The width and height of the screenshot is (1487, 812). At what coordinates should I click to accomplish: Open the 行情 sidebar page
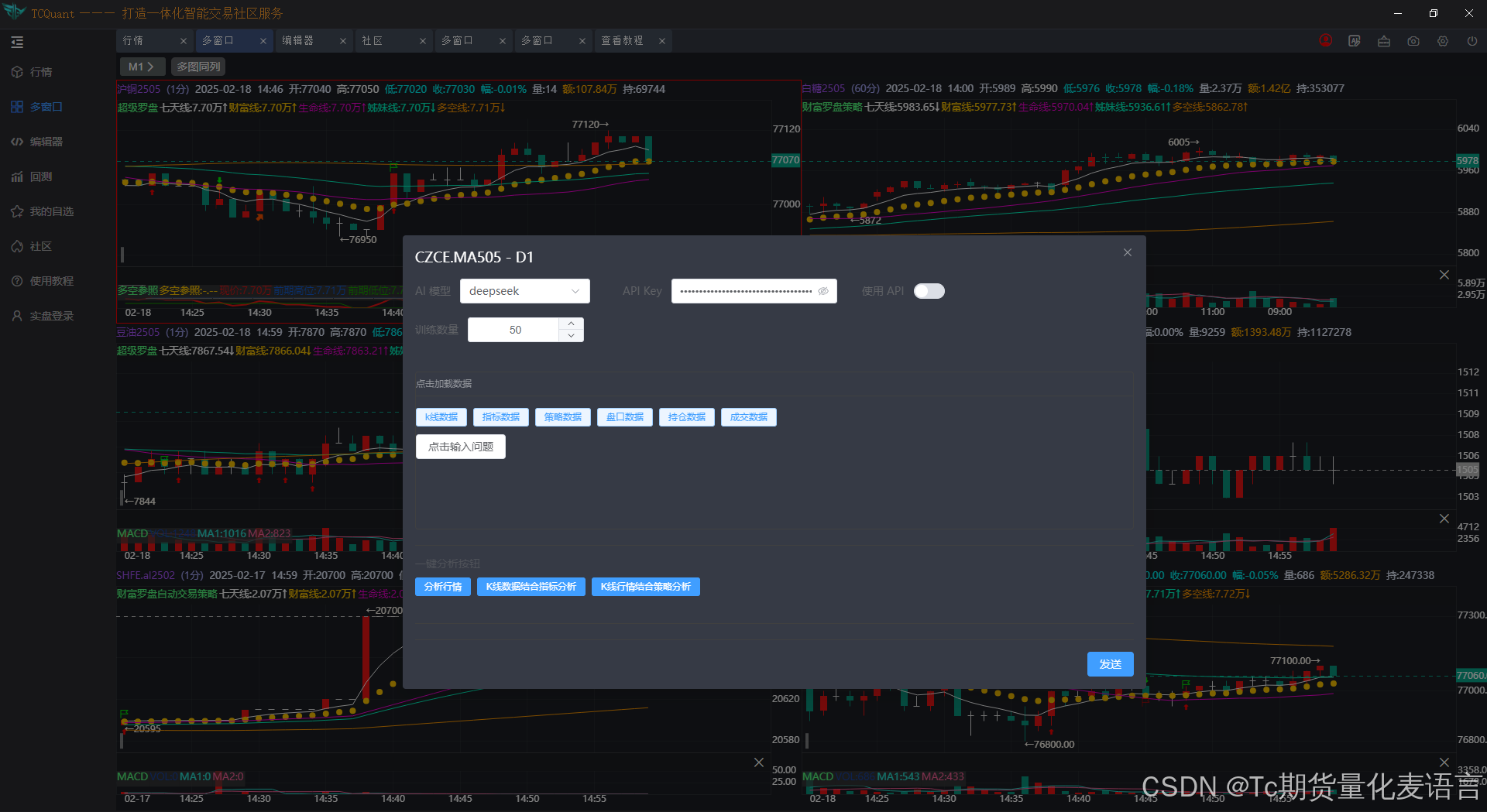coord(32,72)
